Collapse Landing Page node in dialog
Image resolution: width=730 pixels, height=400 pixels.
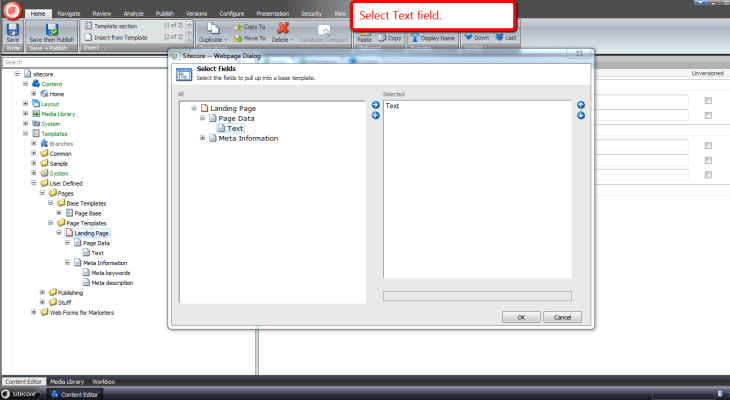pos(194,108)
